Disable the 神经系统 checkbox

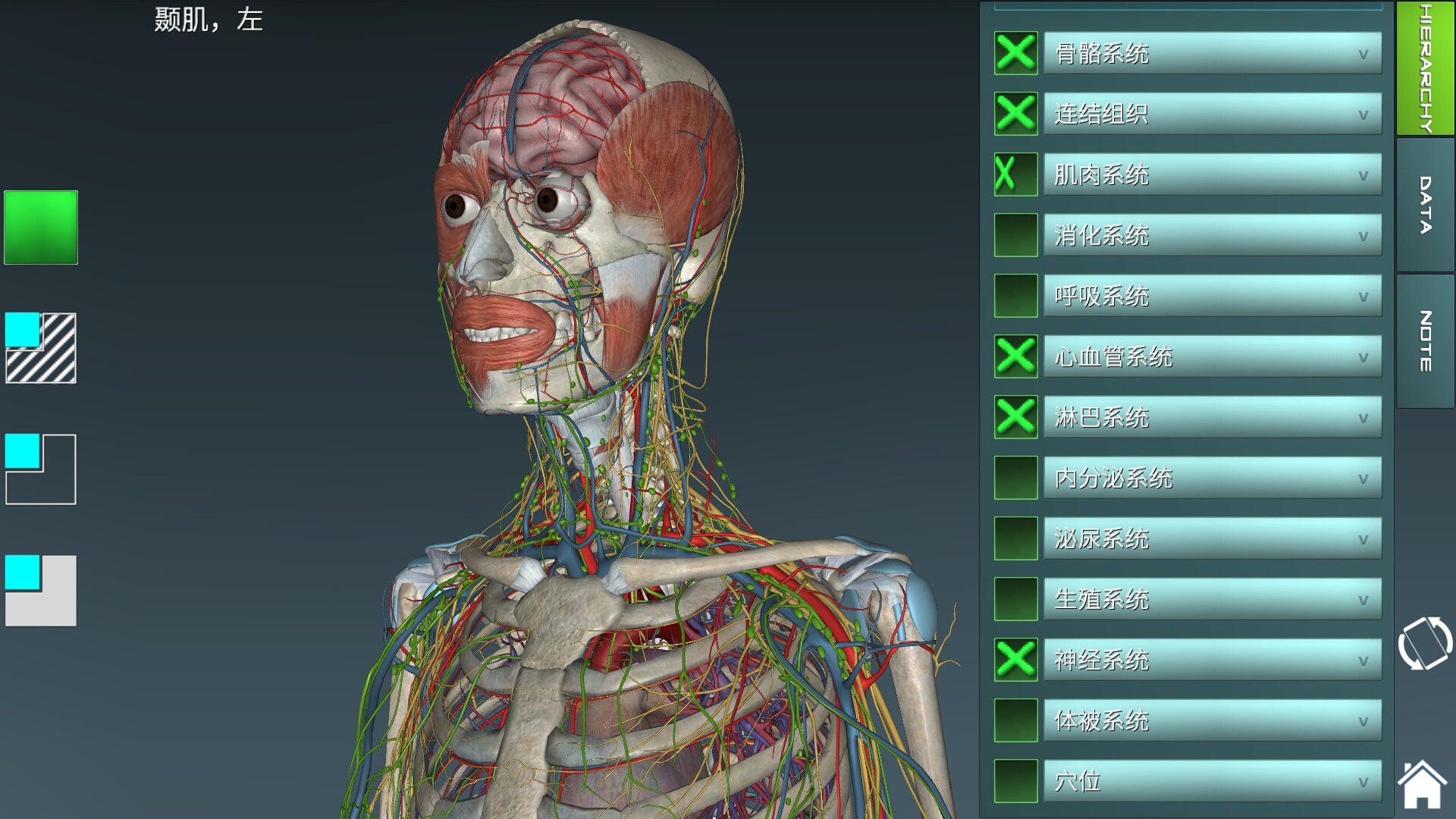click(x=1015, y=659)
